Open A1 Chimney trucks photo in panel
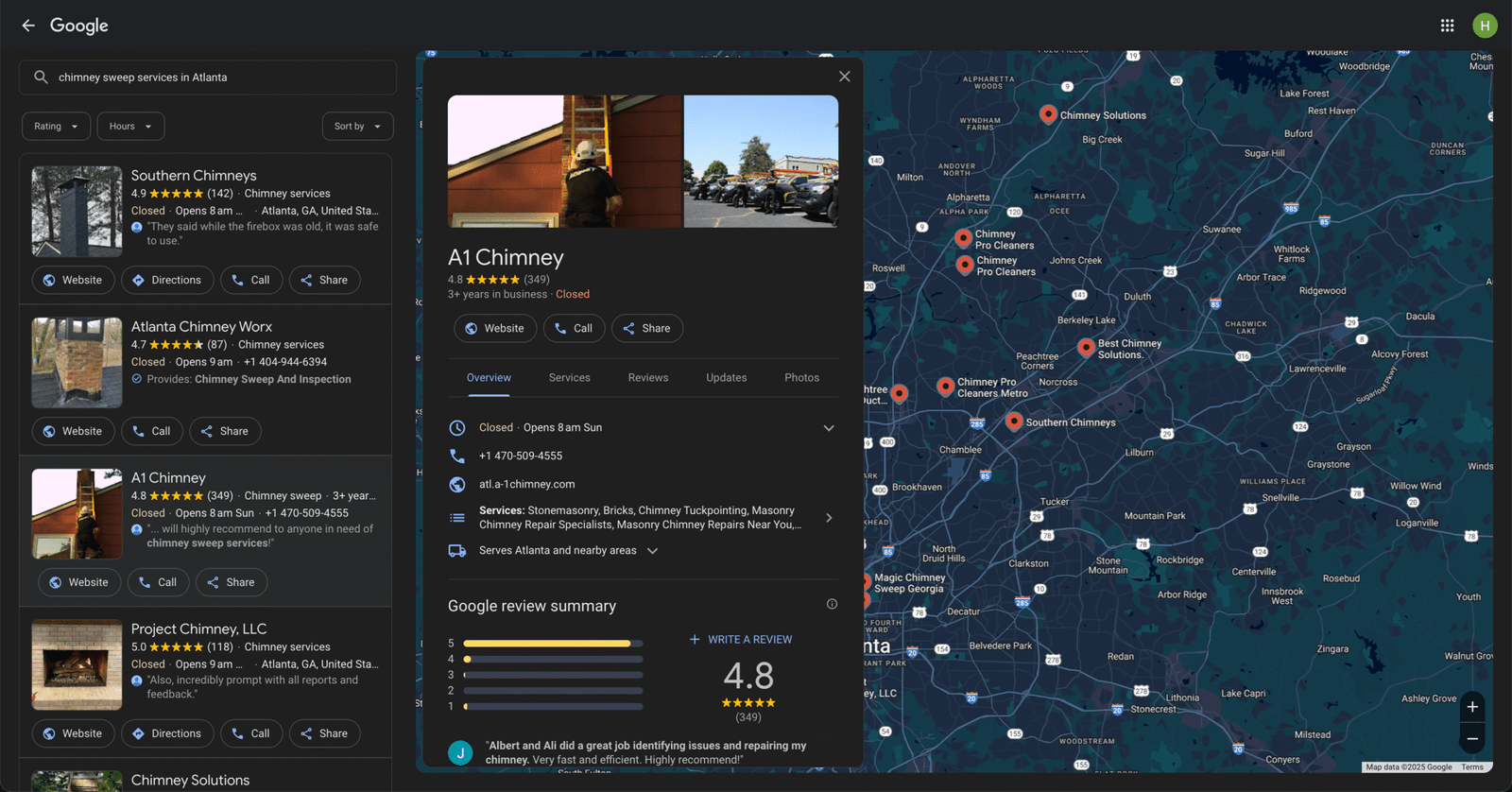 (761, 161)
